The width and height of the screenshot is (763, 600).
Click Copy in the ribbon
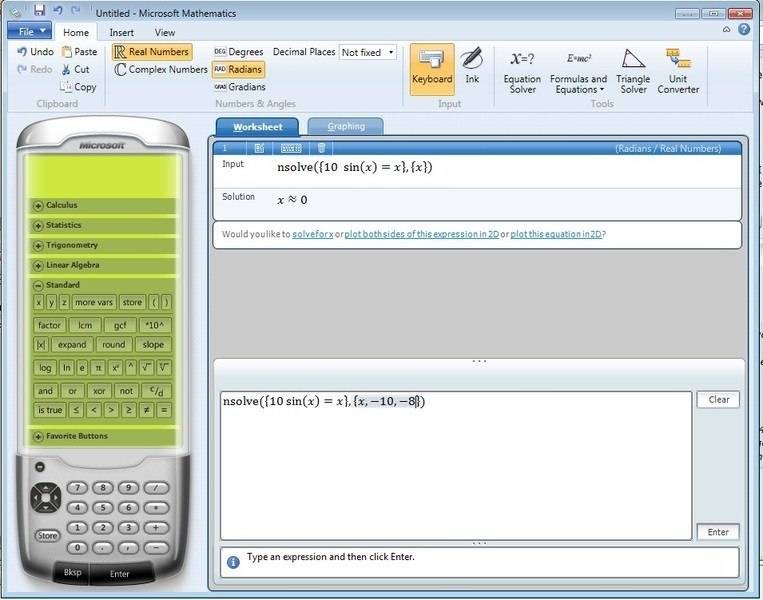click(78, 87)
